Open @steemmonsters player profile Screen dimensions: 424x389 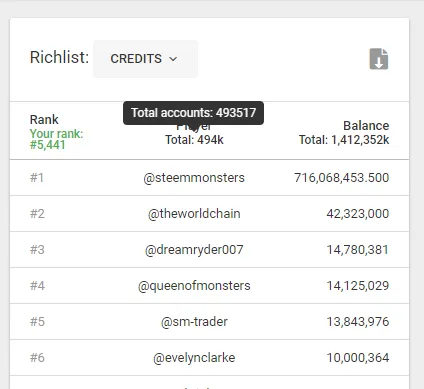(x=194, y=178)
